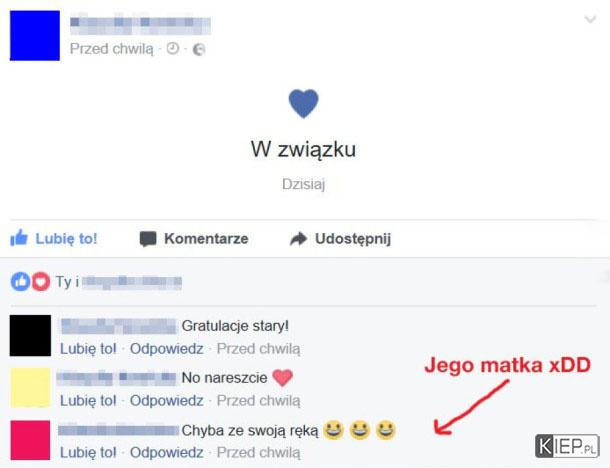Click the thumbs-up icon next to Lubię to!
Viewport: 610px width, 468px height.
[x=19, y=238]
